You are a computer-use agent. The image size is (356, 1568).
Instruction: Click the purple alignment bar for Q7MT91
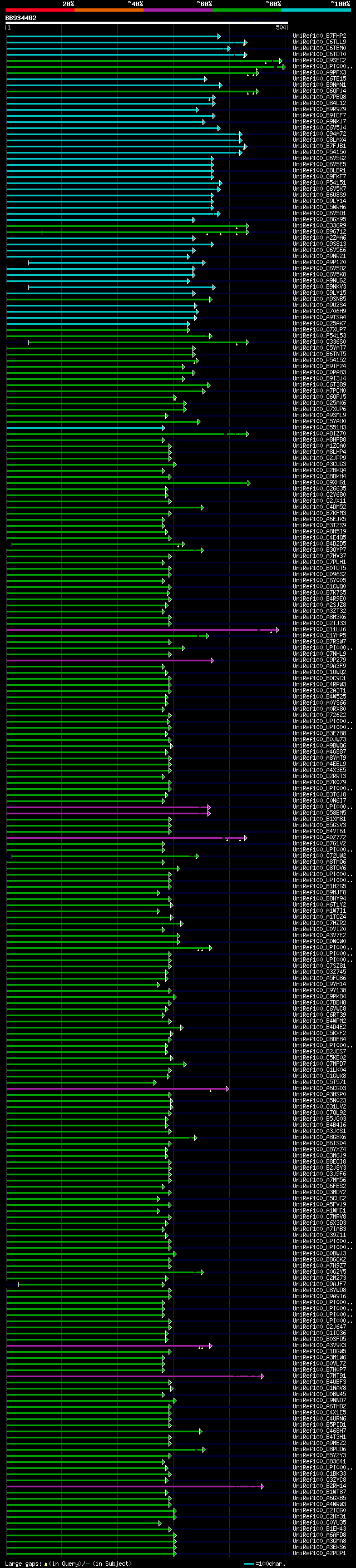click(135, 1376)
